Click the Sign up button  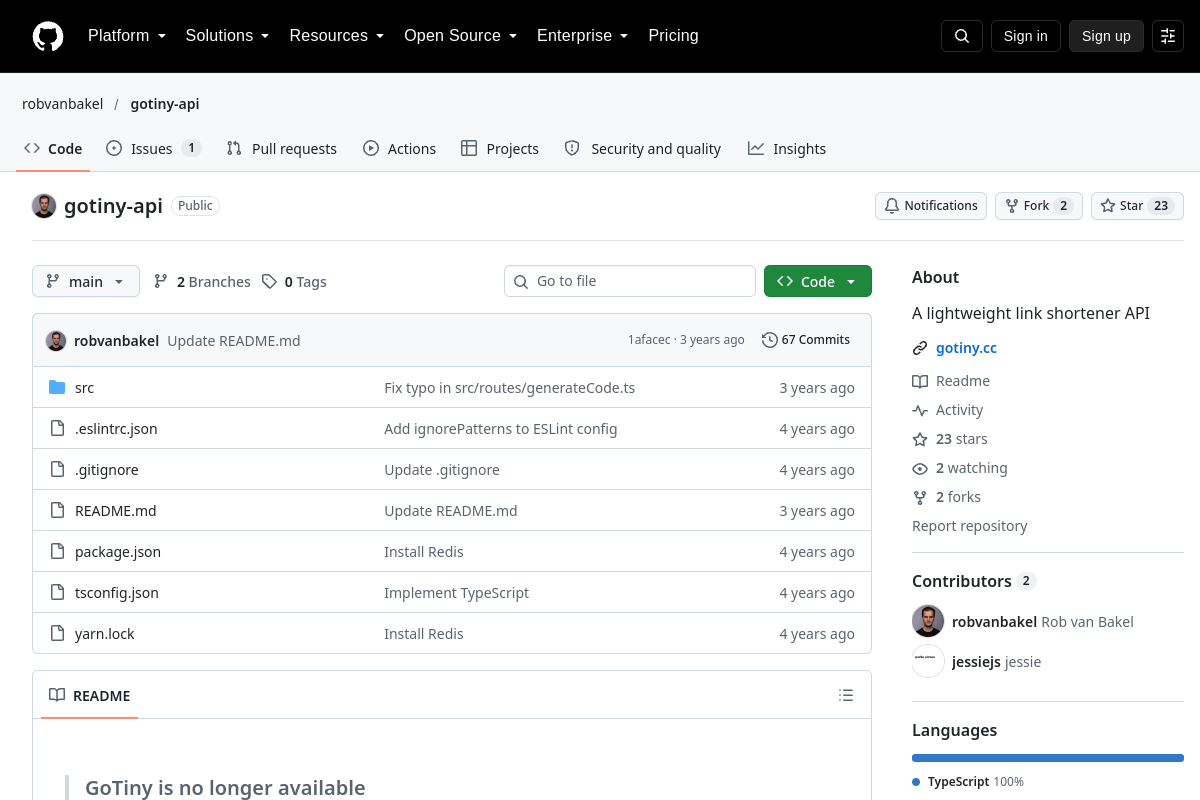(x=1106, y=36)
